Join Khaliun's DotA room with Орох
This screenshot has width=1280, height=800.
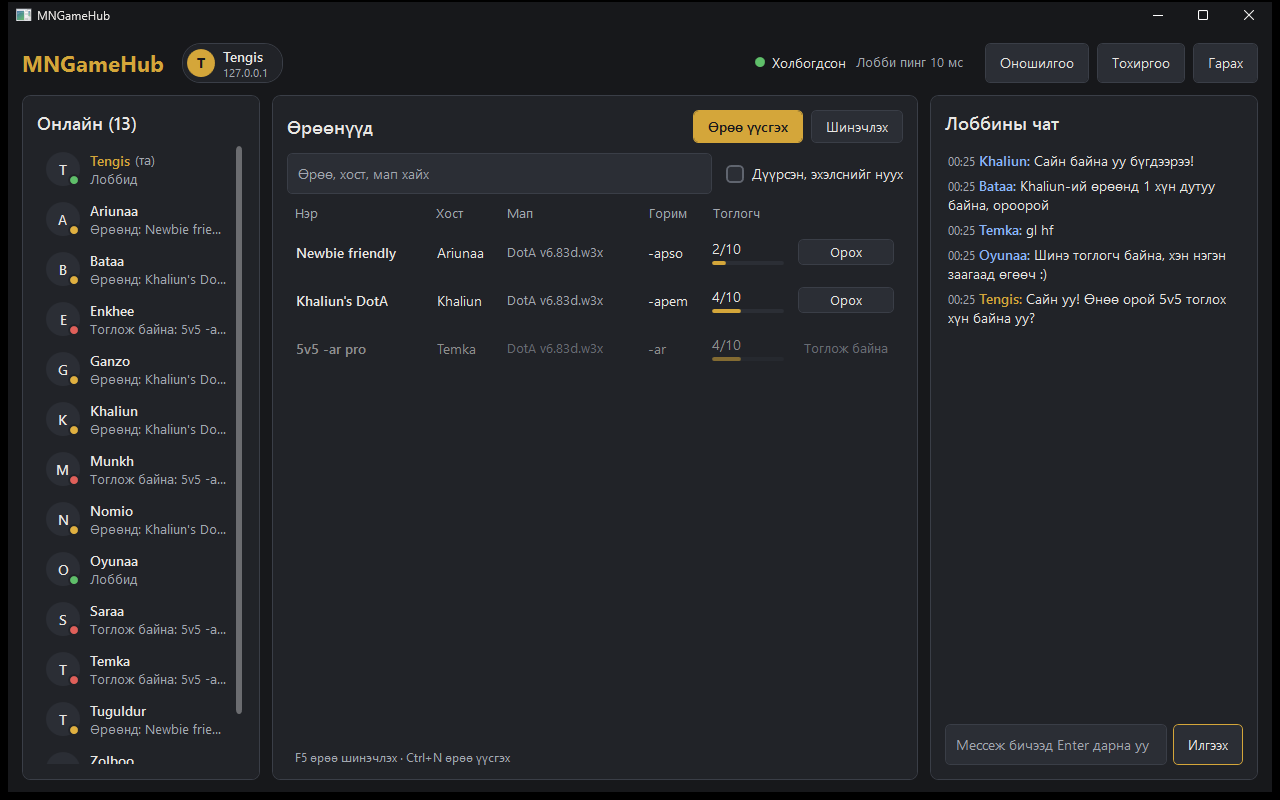tap(846, 300)
